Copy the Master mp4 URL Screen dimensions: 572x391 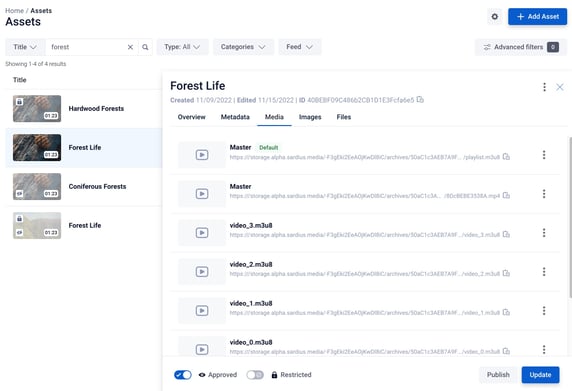tap(506, 196)
